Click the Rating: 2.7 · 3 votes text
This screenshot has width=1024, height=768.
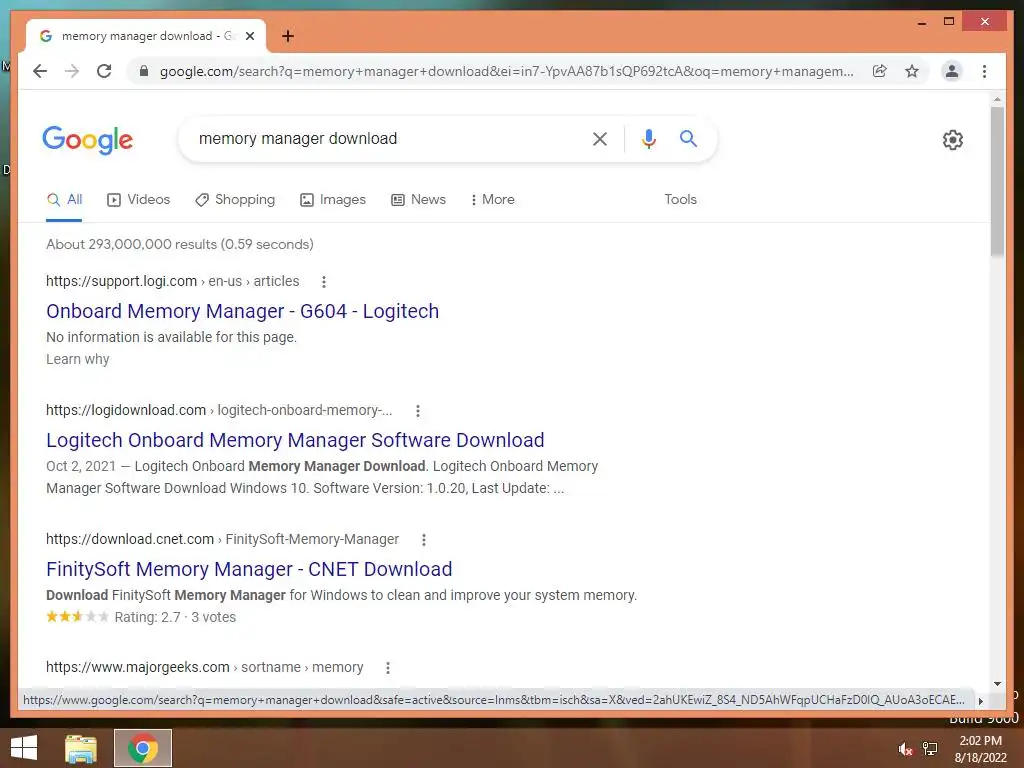point(175,617)
